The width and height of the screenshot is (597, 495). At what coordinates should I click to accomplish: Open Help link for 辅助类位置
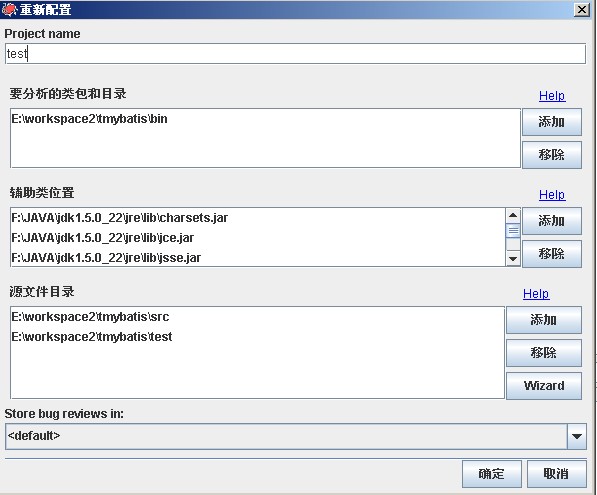click(552, 195)
